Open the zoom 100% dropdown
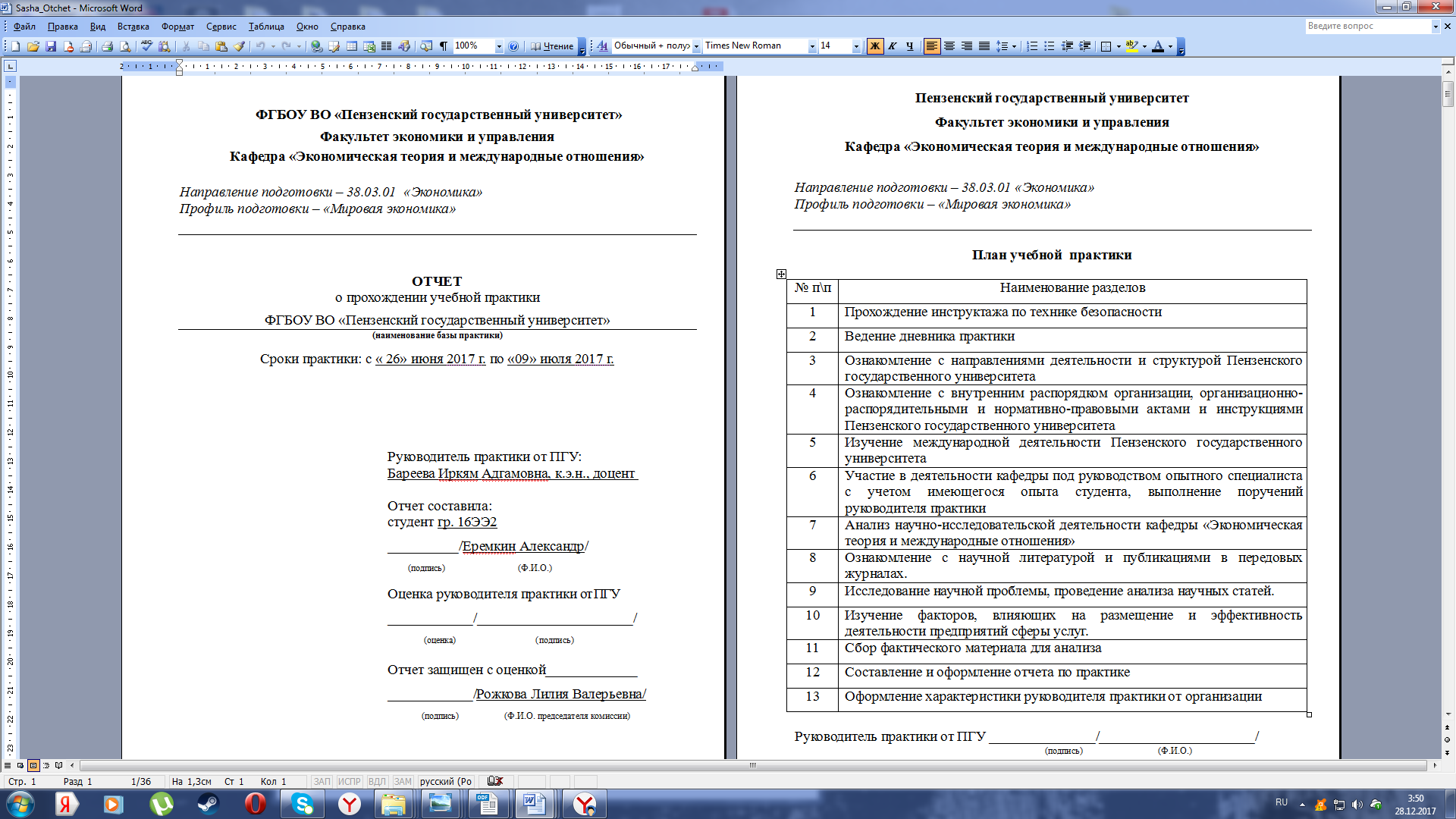Screen dimensions: 1456x819 point(499,46)
